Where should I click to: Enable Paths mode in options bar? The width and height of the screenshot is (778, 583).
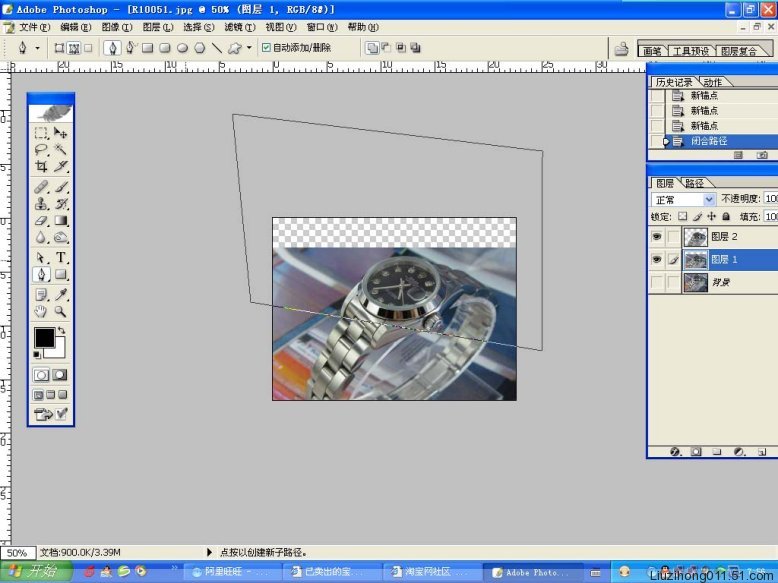click(x=74, y=48)
